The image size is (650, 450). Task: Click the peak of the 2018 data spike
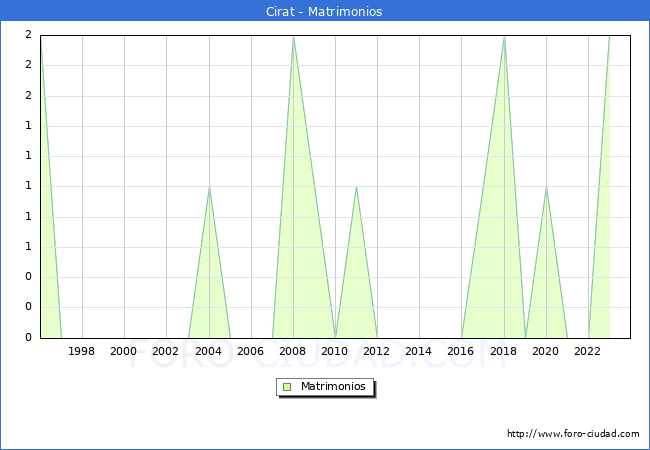coord(504,37)
